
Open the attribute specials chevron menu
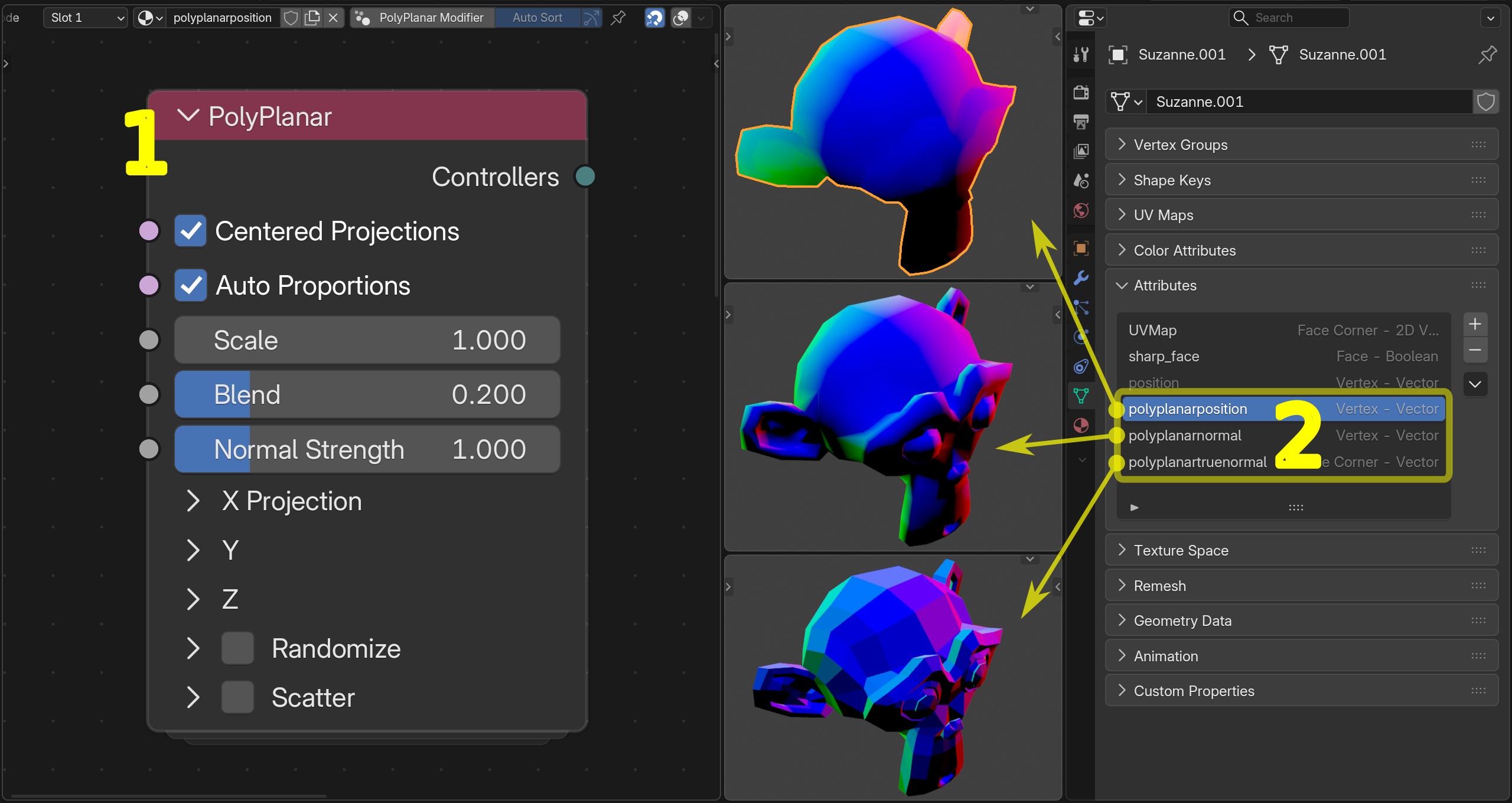click(1475, 384)
